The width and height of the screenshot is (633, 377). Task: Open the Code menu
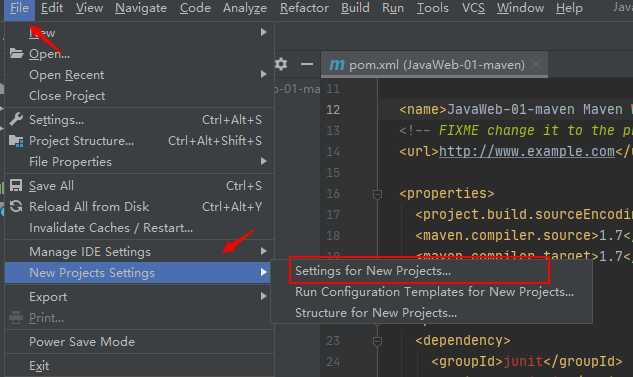click(195, 8)
